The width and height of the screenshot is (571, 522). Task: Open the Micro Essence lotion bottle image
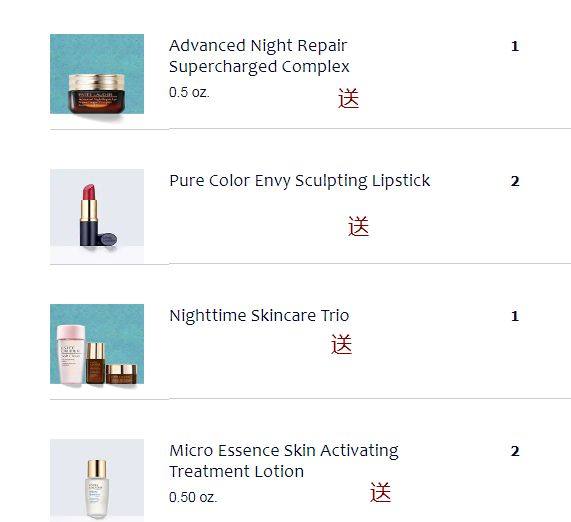pyautogui.click(x=97, y=480)
